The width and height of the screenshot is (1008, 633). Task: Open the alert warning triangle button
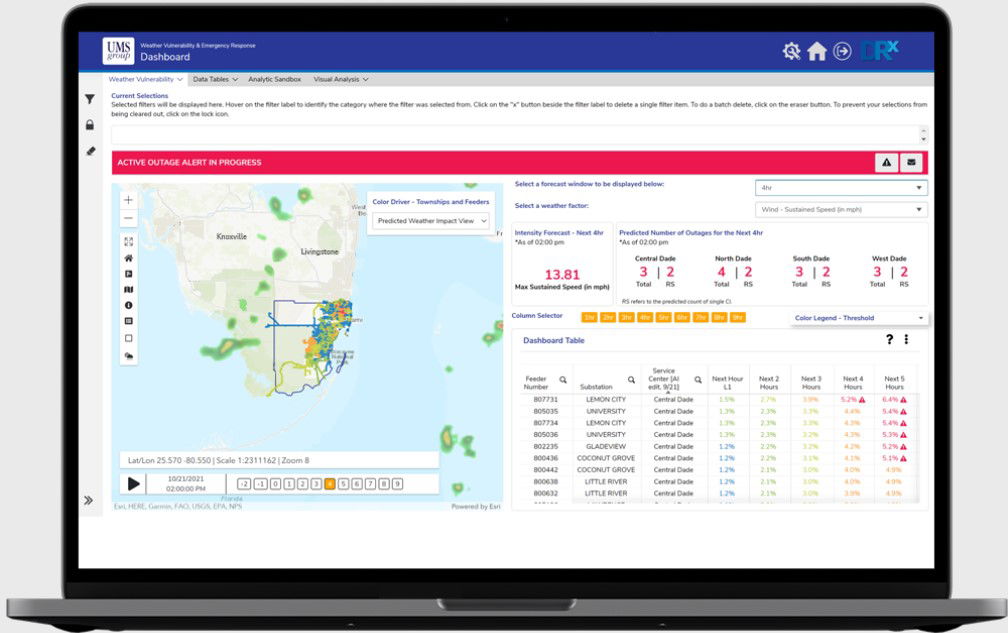[x=886, y=162]
